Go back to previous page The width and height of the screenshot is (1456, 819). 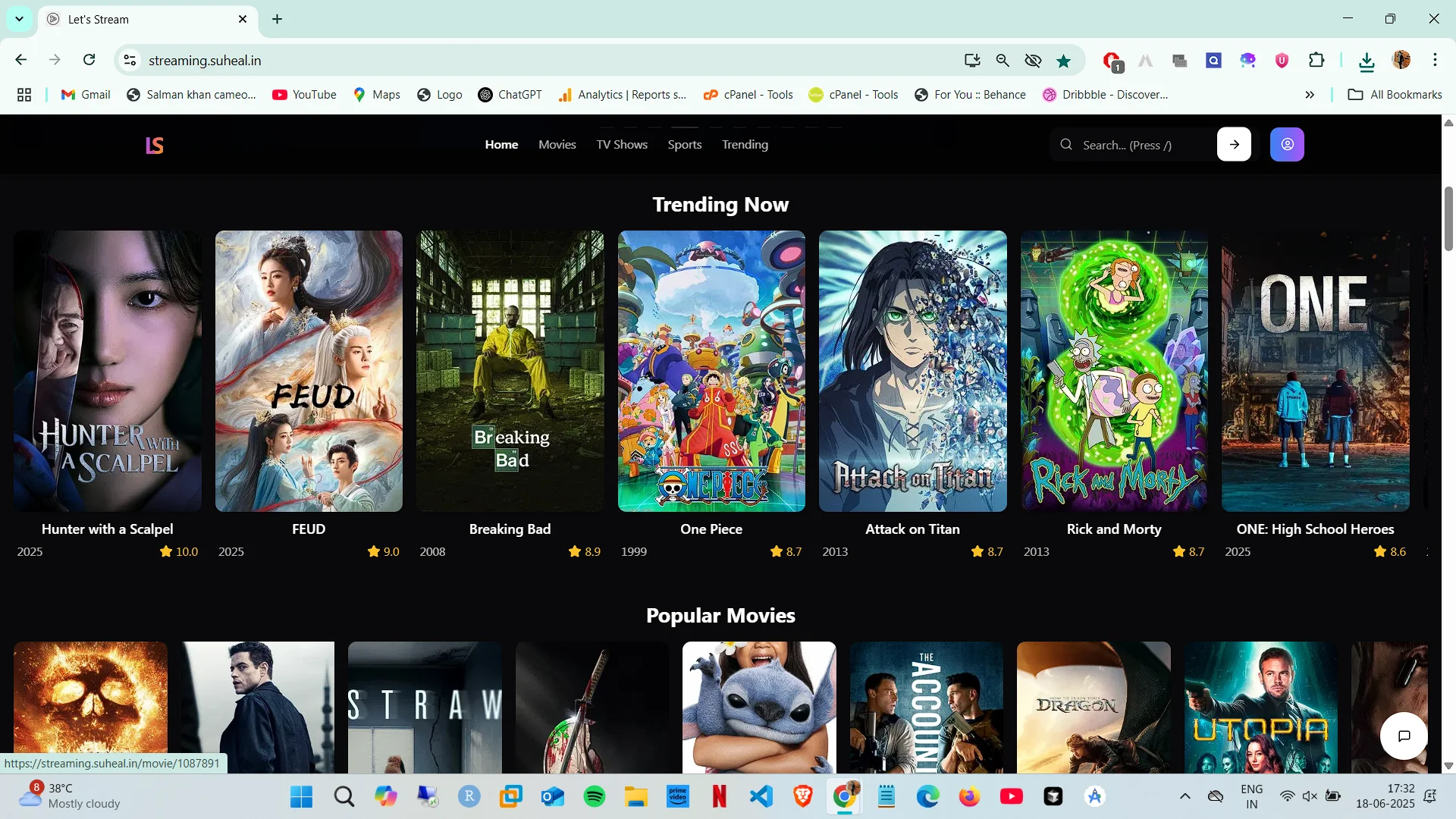click(x=21, y=60)
